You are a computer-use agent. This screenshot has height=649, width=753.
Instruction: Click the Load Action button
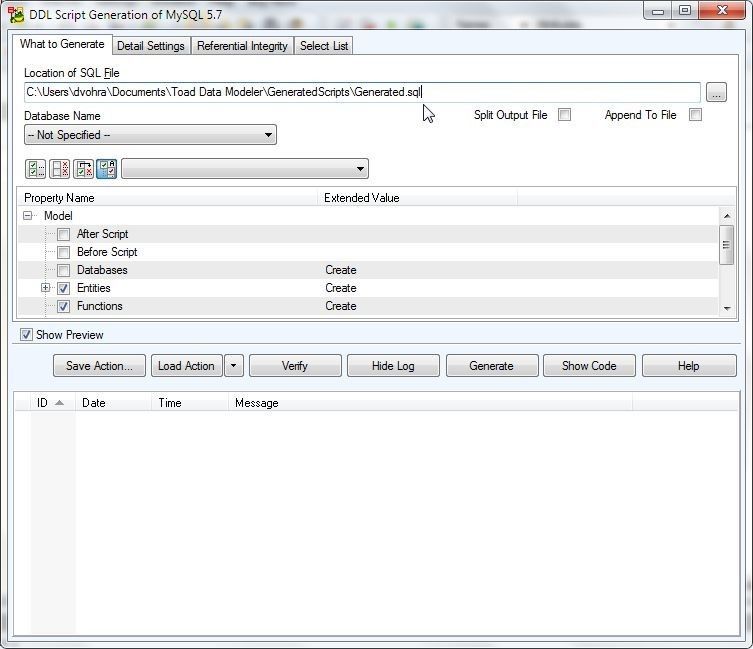(x=186, y=366)
